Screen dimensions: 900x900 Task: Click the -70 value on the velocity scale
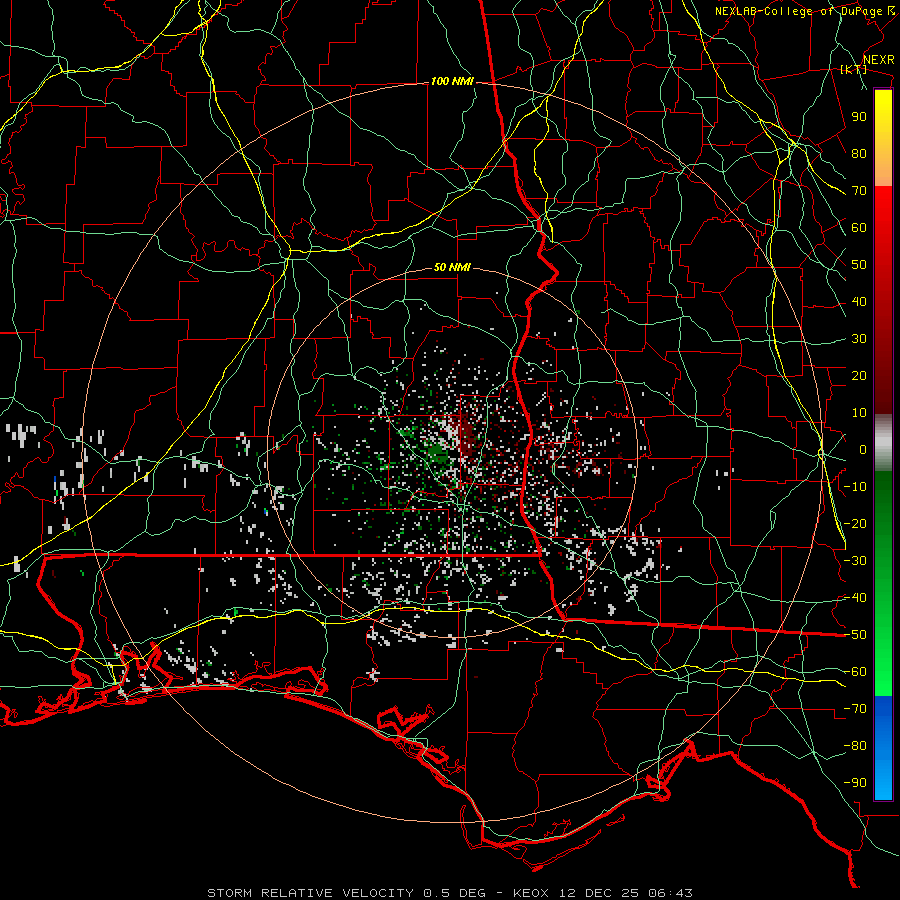coord(855,709)
